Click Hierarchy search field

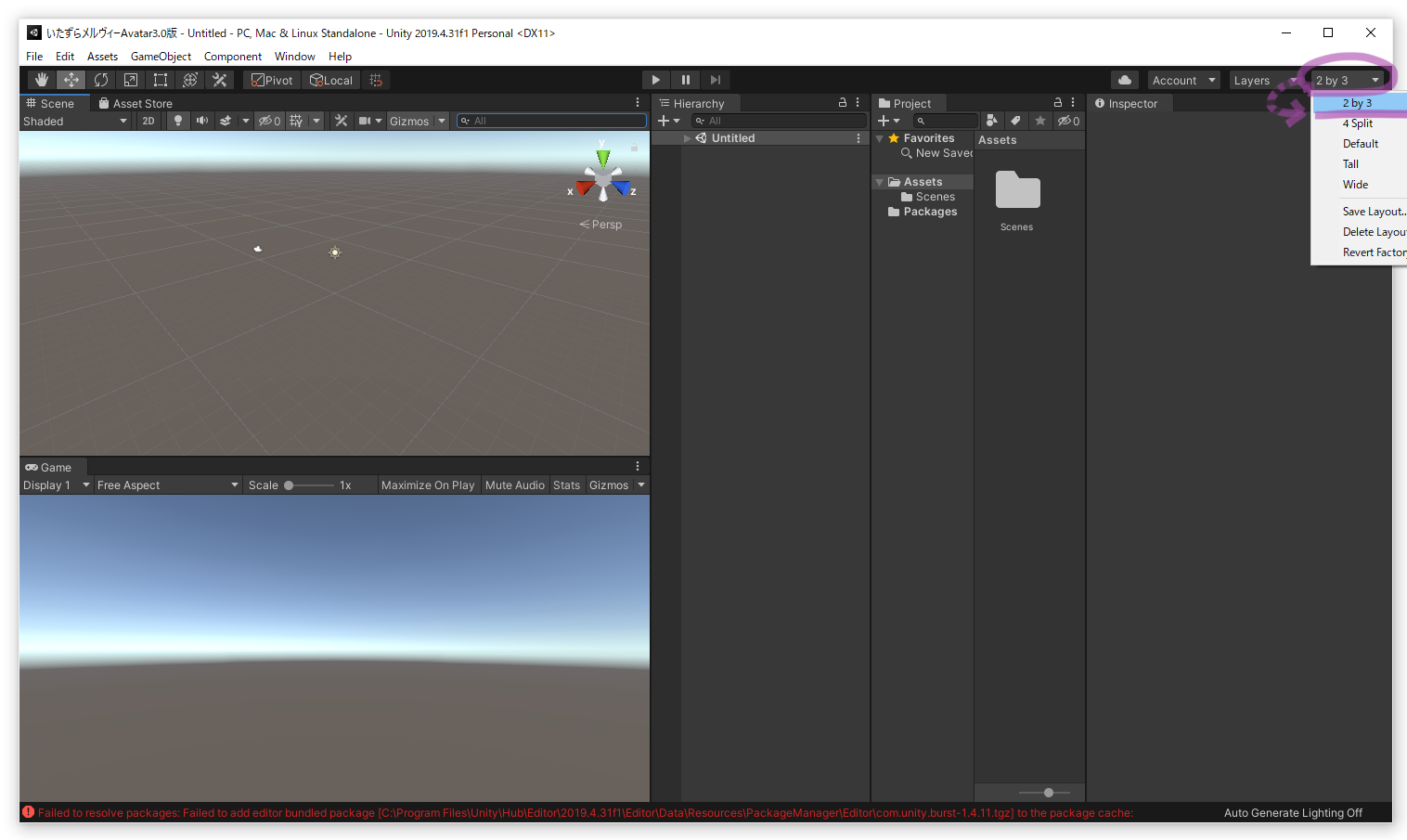pos(779,121)
